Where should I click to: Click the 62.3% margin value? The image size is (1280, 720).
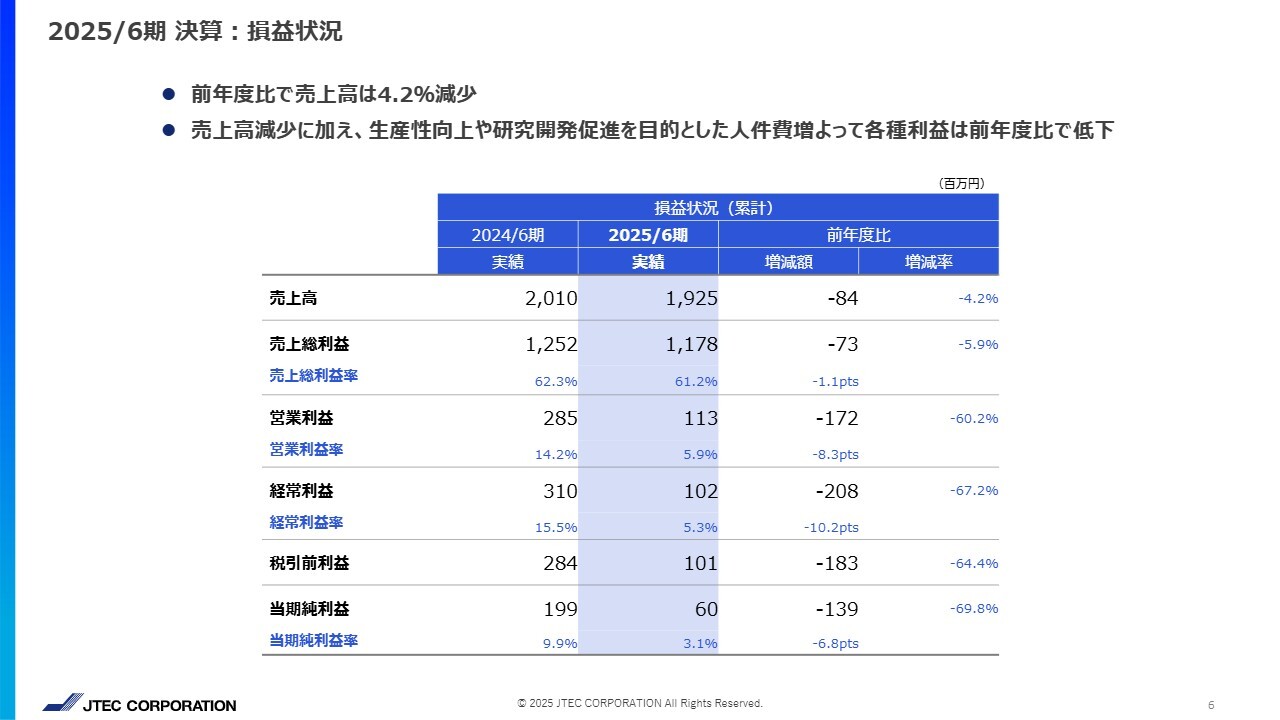click(556, 381)
